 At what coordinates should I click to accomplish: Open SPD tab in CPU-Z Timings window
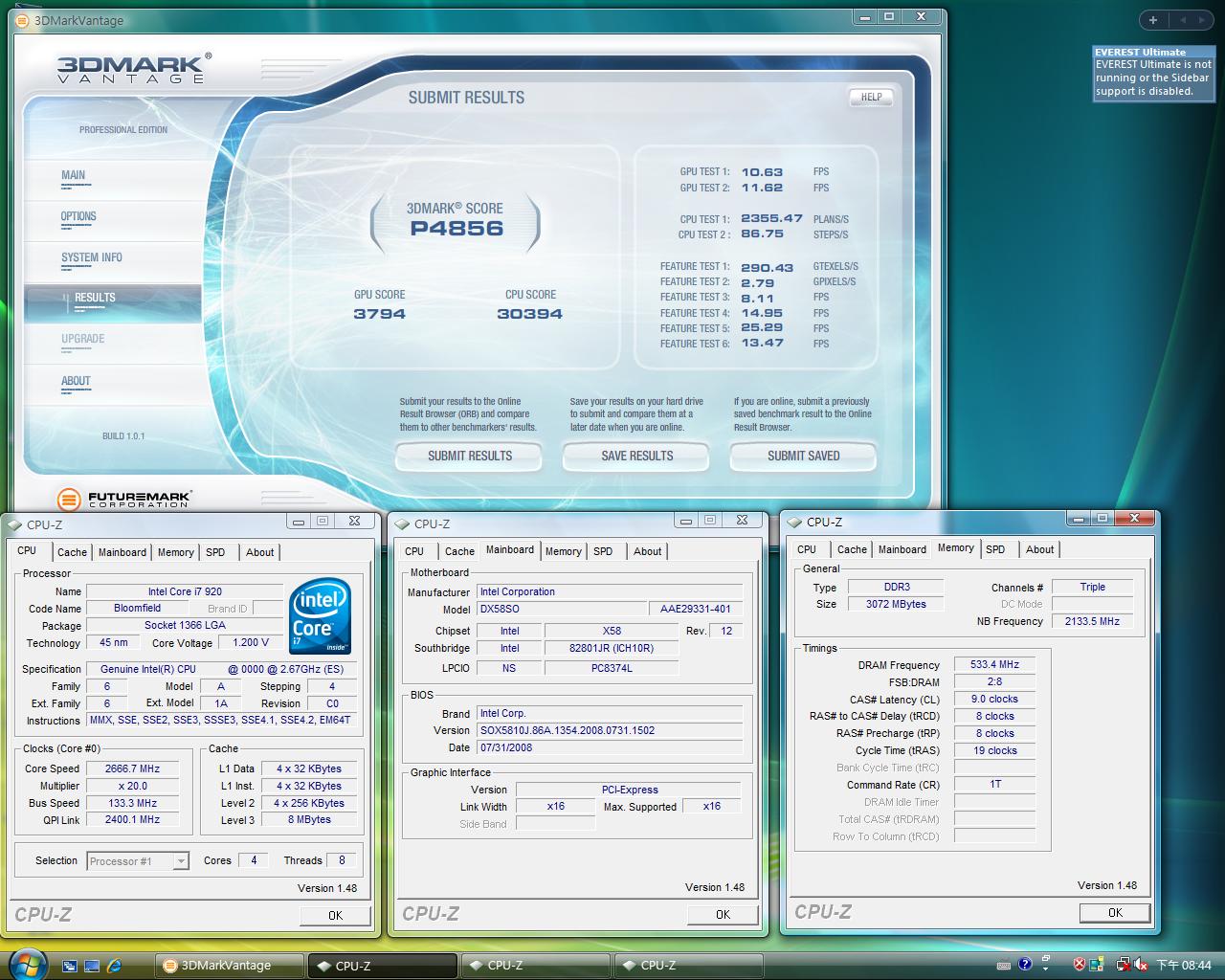995,549
